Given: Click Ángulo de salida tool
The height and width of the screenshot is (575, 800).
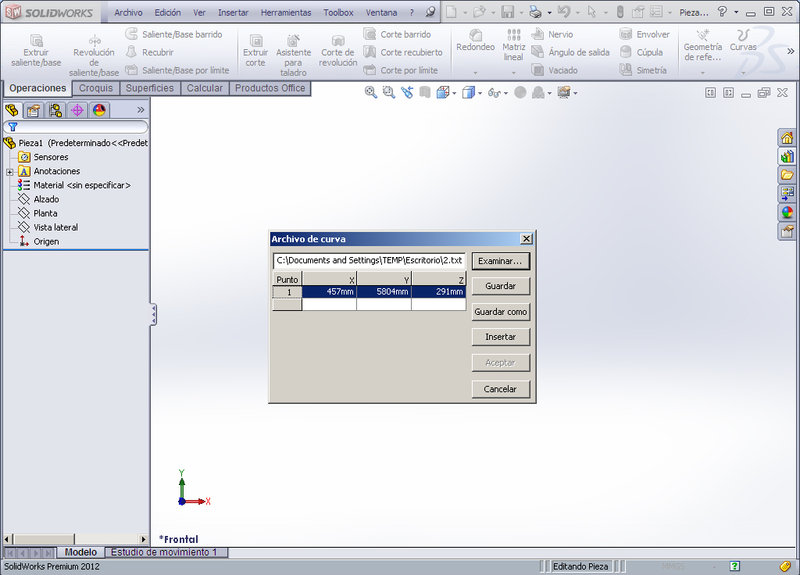Looking at the screenshot, I should (x=570, y=52).
